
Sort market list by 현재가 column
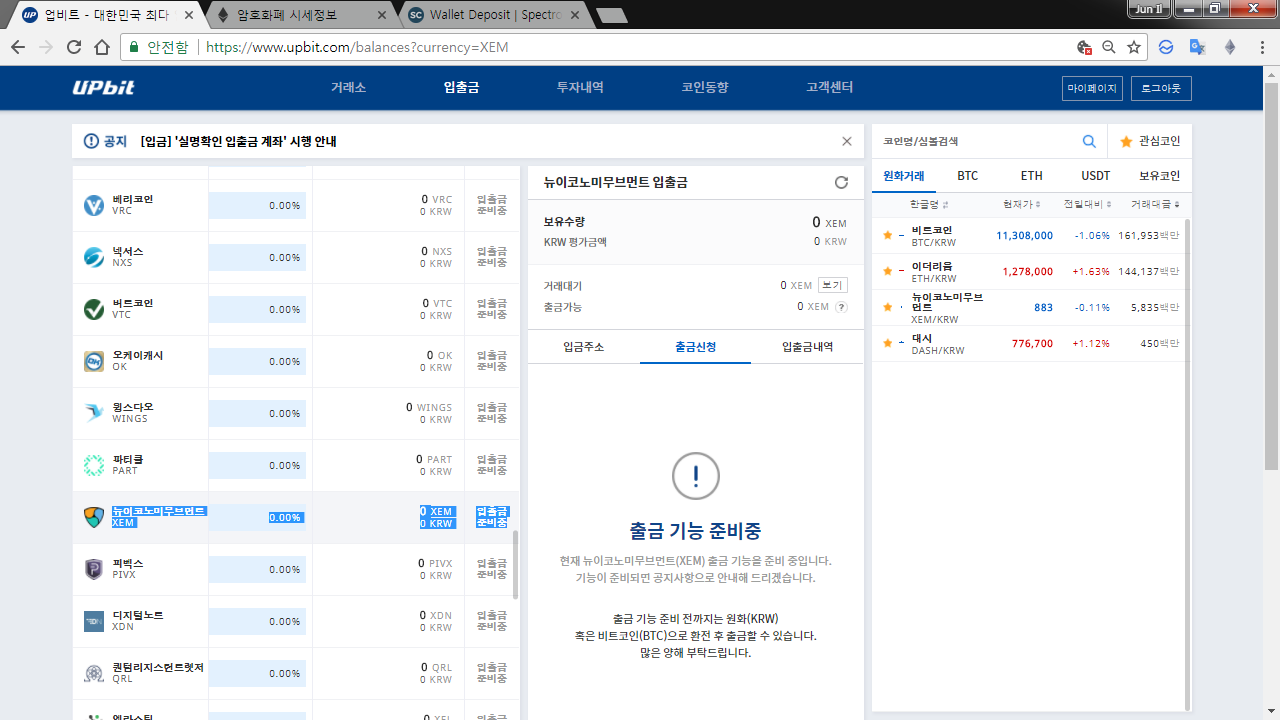pyautogui.click(x=1021, y=204)
